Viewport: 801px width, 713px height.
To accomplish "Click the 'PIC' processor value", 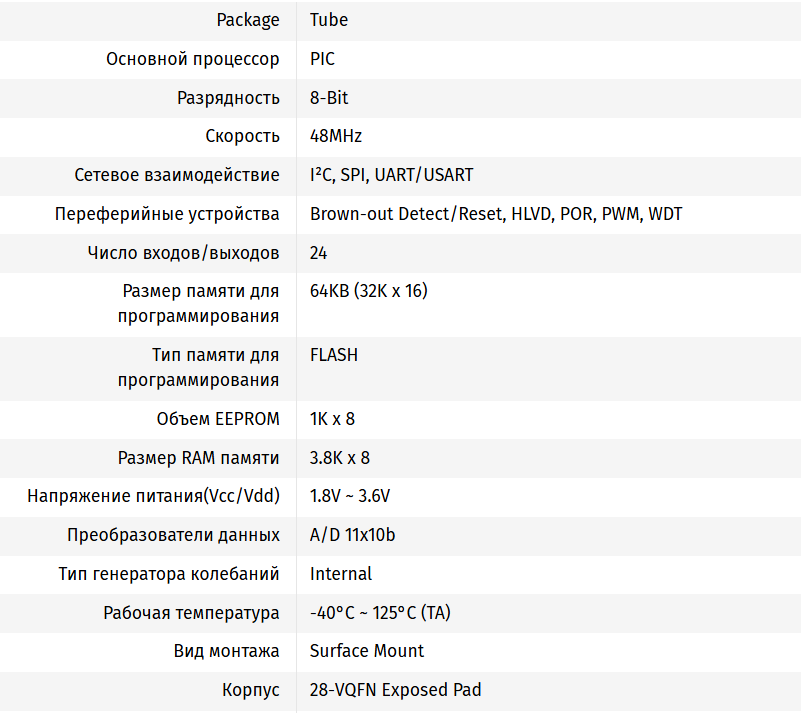I will [x=322, y=59].
